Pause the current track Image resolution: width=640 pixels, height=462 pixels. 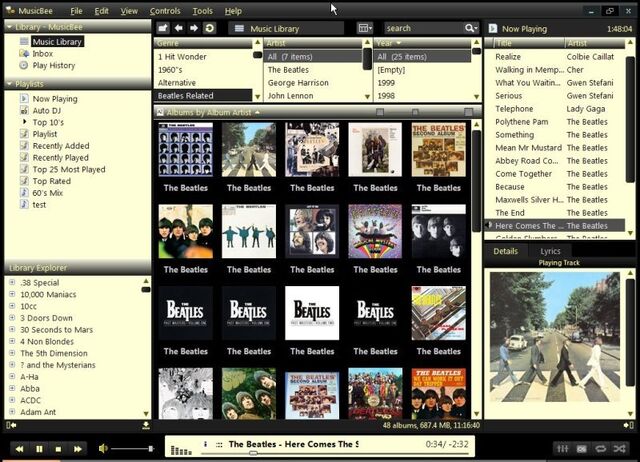tap(39, 449)
